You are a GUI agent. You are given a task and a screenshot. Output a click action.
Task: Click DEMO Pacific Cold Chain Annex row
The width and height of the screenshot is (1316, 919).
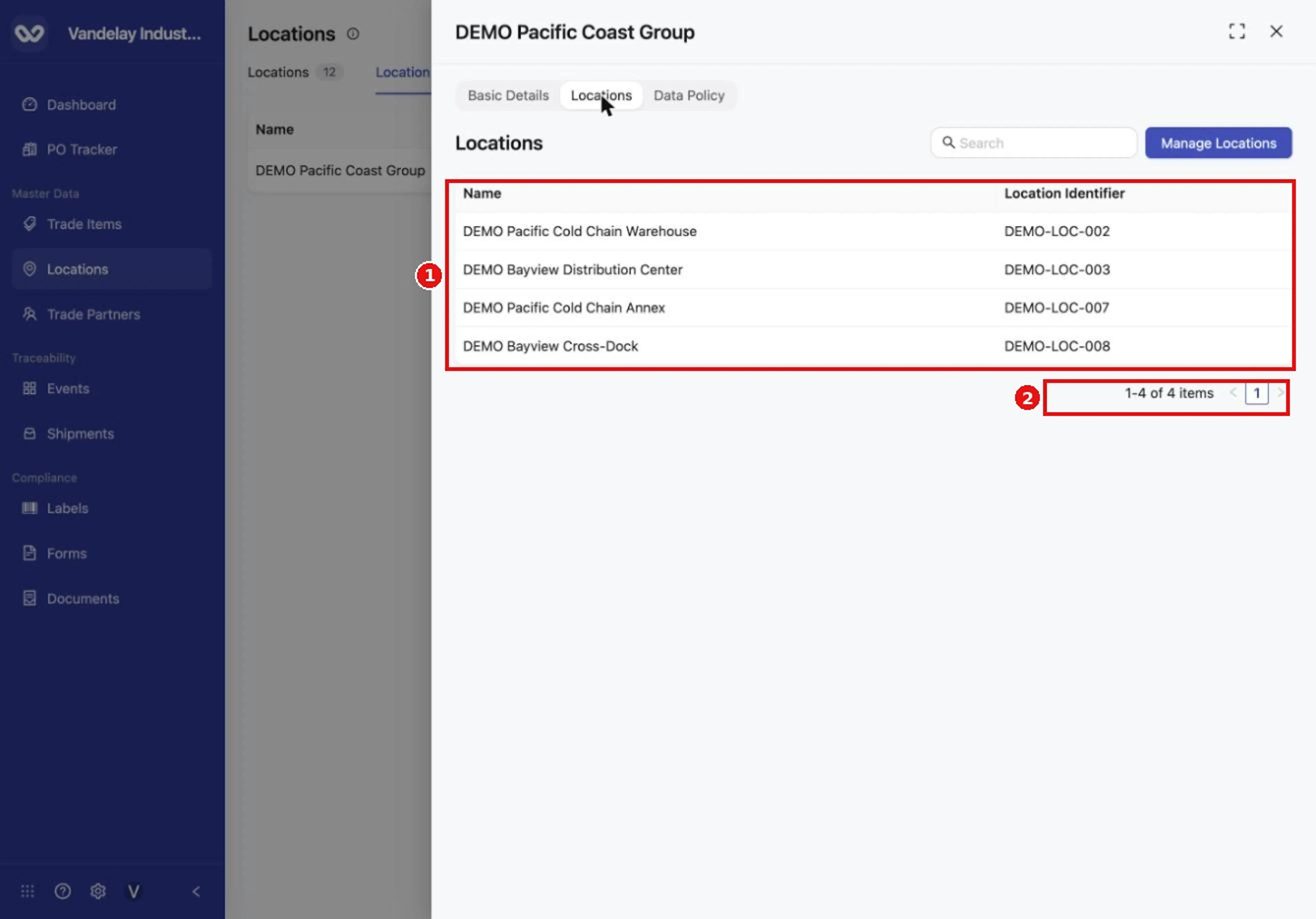pos(873,308)
